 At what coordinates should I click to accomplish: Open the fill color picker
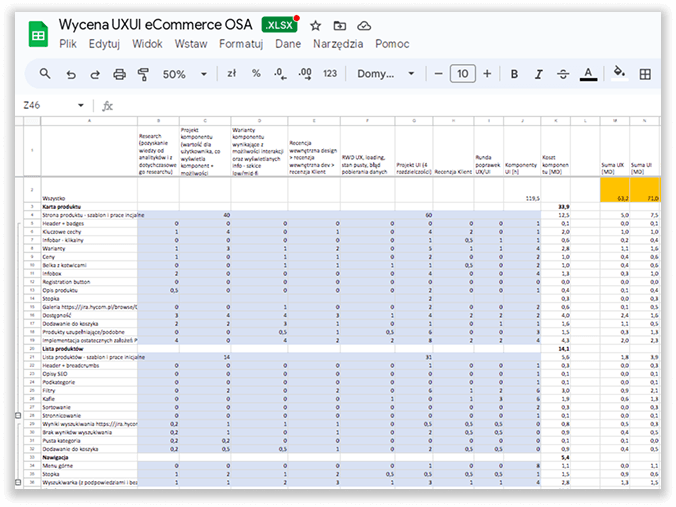coord(620,73)
